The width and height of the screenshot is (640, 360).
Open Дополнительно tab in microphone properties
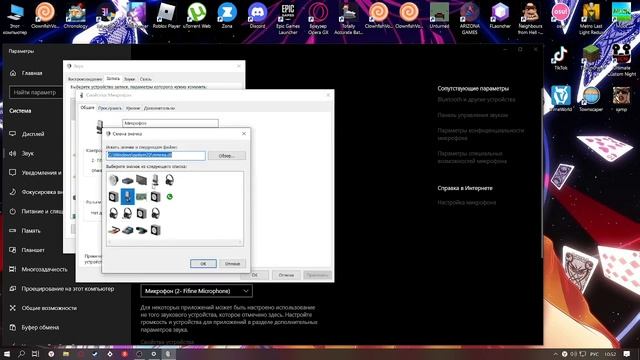160,108
